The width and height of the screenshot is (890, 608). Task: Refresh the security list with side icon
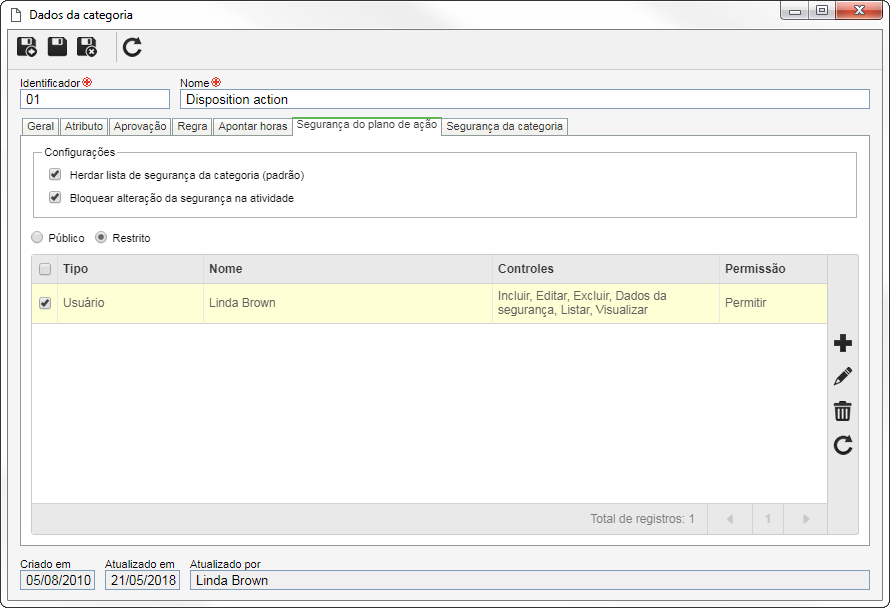843,445
